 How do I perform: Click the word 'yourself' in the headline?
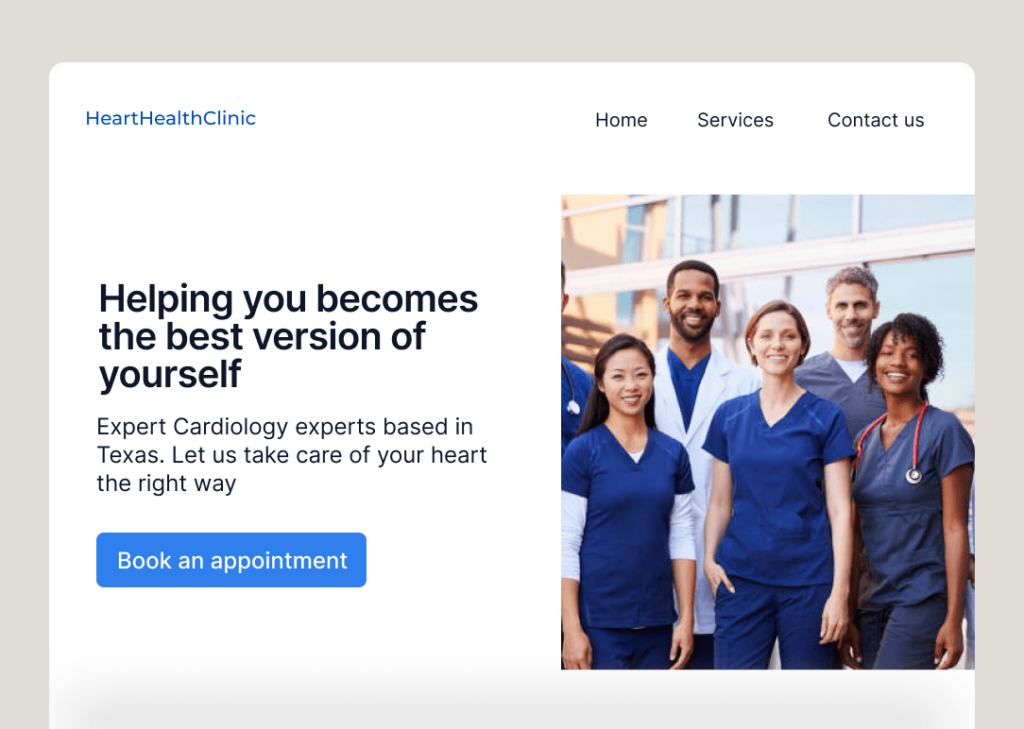170,374
